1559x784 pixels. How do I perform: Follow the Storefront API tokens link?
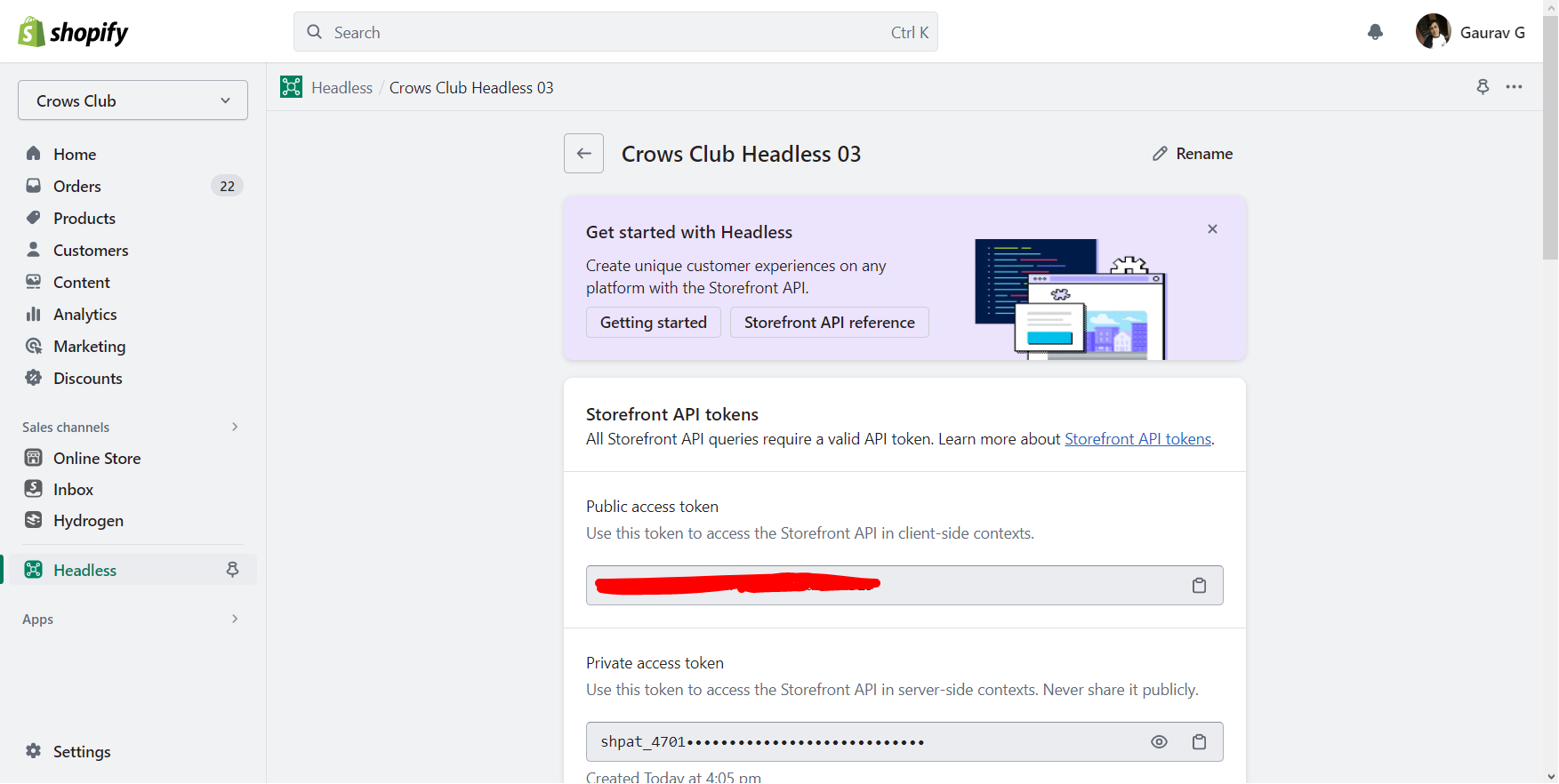tap(1138, 439)
